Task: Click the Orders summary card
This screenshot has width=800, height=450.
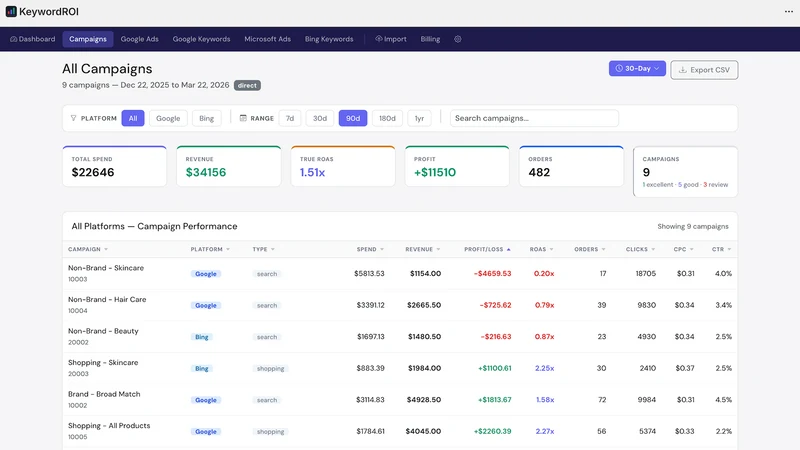Action: pos(571,166)
